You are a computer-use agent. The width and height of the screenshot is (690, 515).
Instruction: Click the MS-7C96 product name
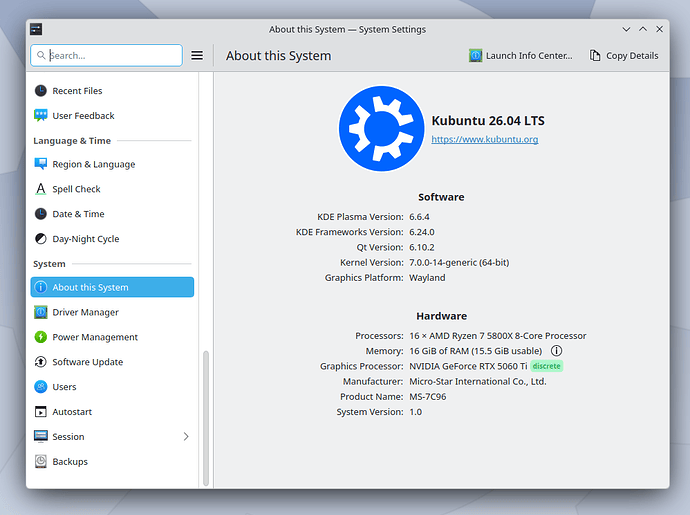(x=428, y=397)
